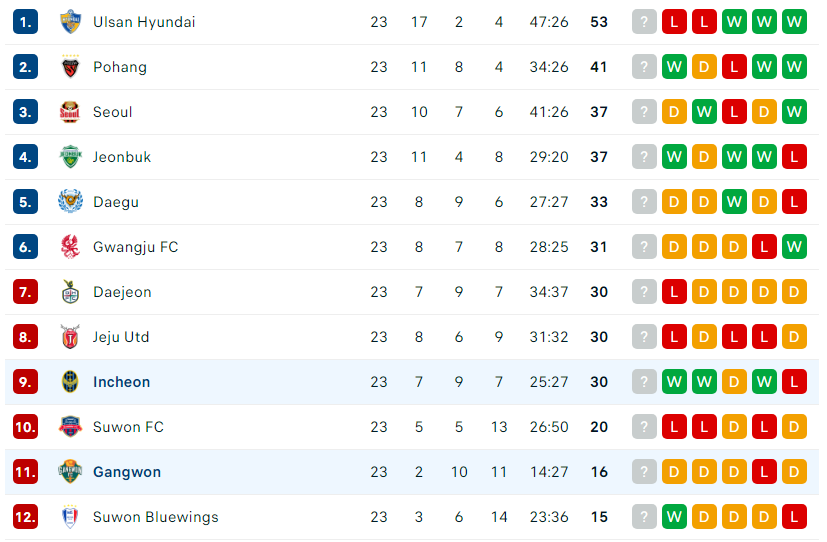This screenshot has width=827, height=542.
Task: Click the Suwon Bluewings crest
Action: pos(70,517)
